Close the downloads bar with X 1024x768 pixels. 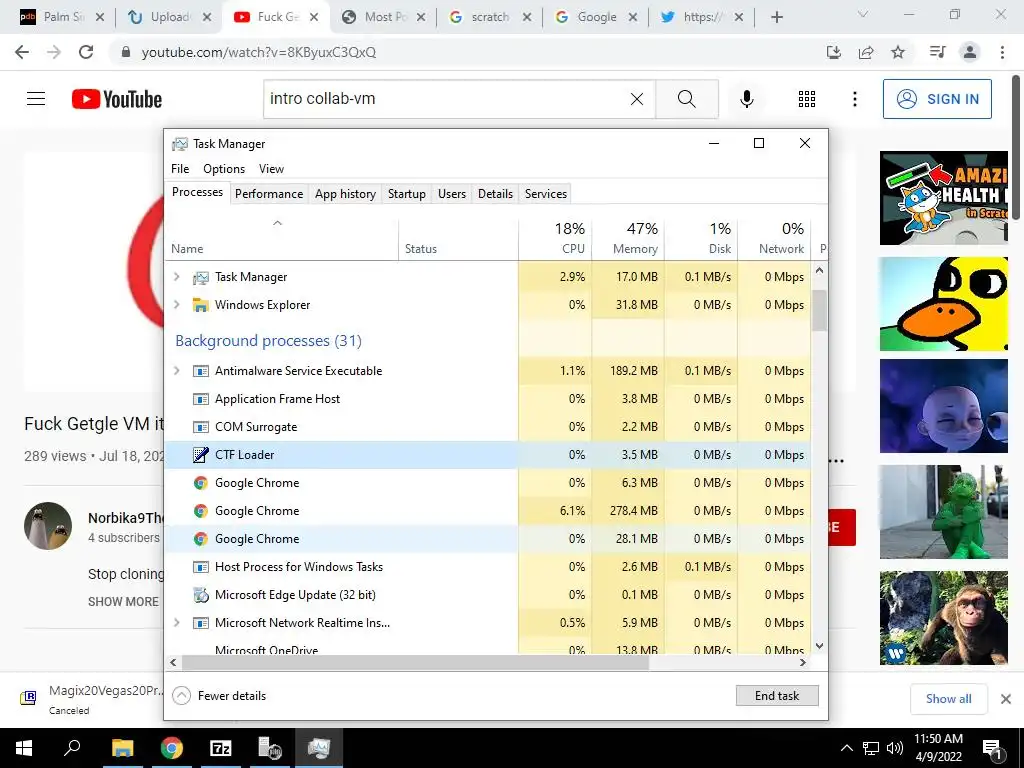(1006, 699)
